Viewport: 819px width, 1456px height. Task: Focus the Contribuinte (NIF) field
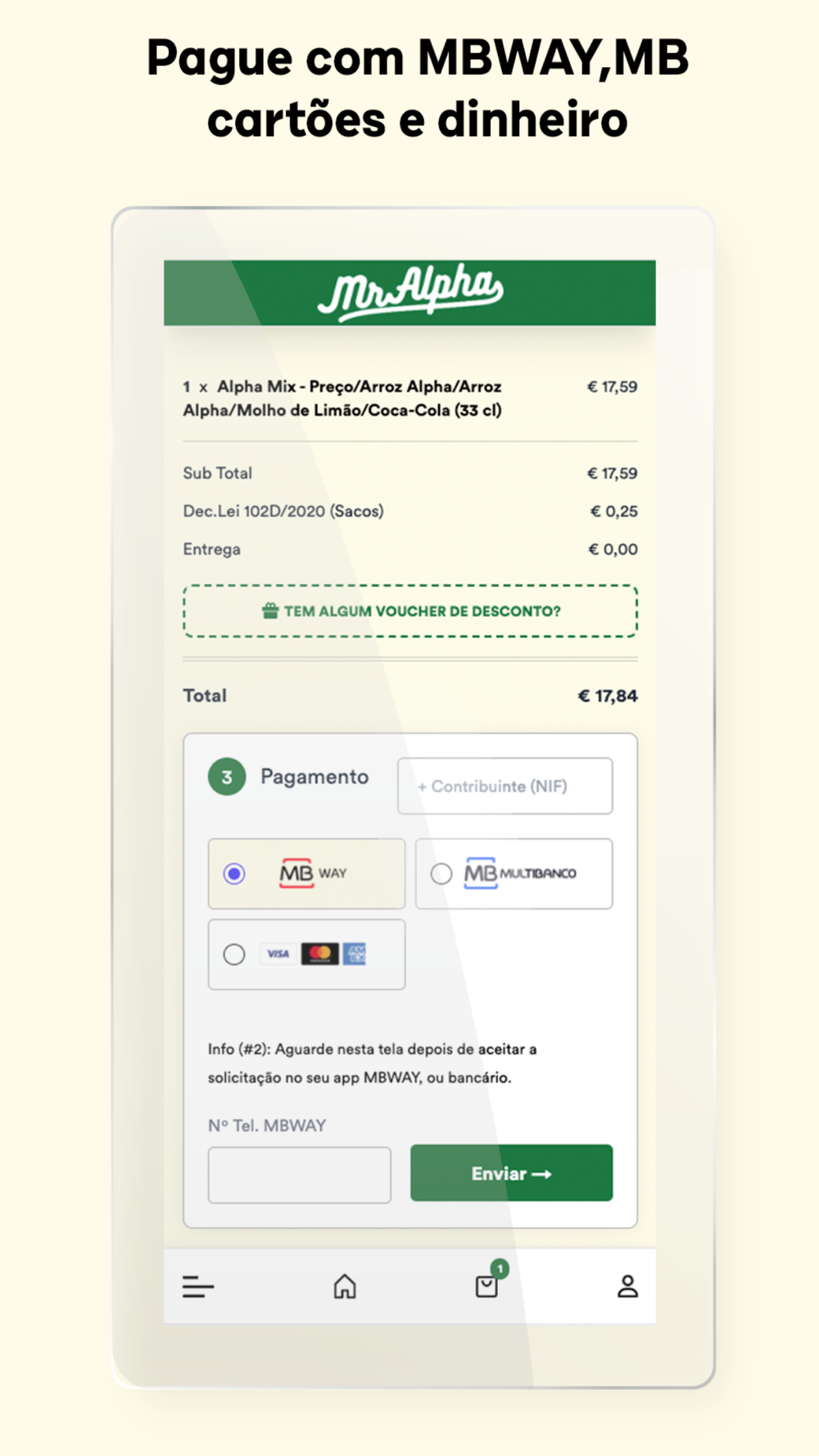[505, 786]
